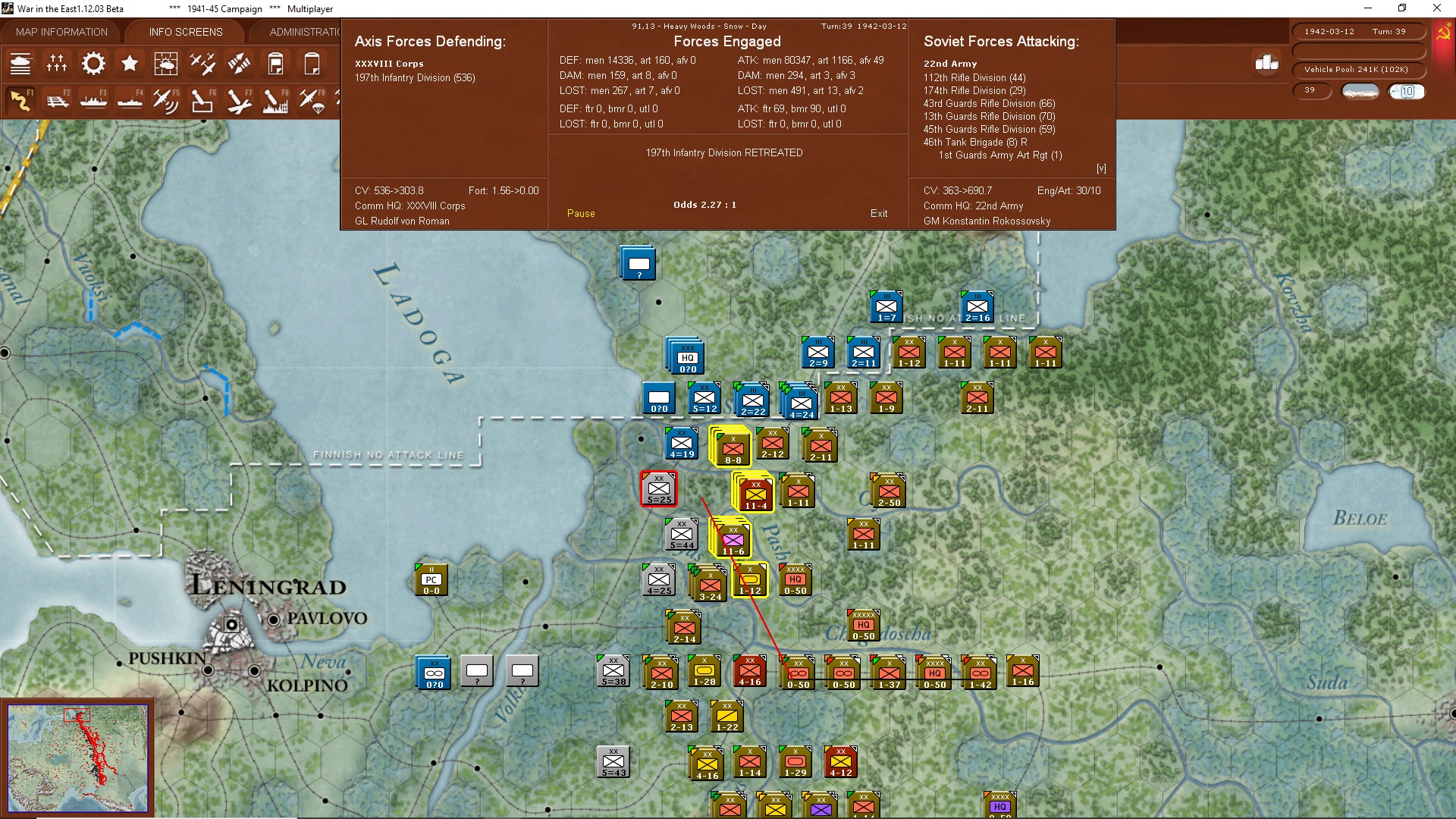Click the star victory screen icon
Screen dimensions: 1456x819
[130, 64]
